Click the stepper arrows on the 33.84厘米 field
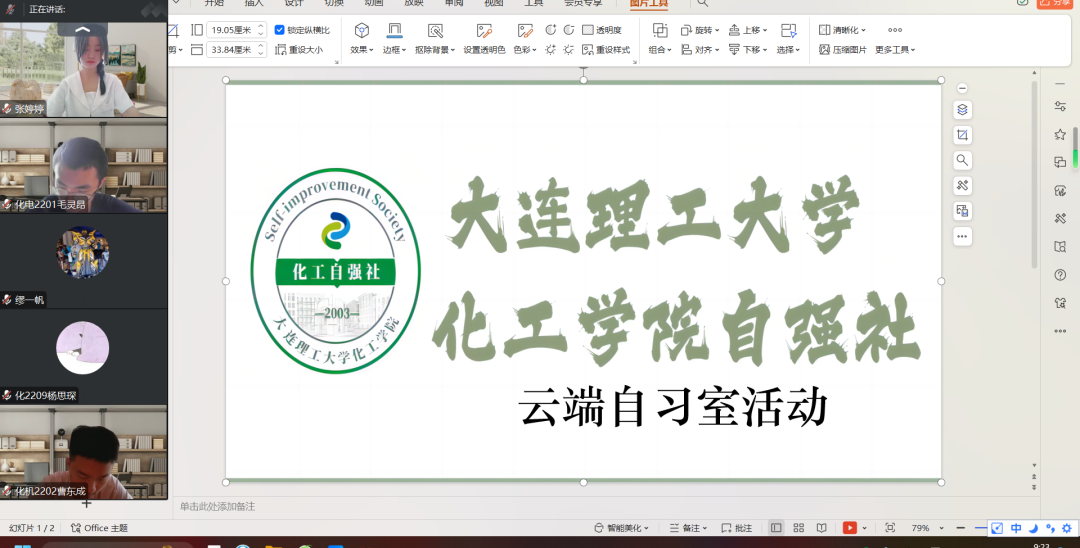 [x=261, y=50]
